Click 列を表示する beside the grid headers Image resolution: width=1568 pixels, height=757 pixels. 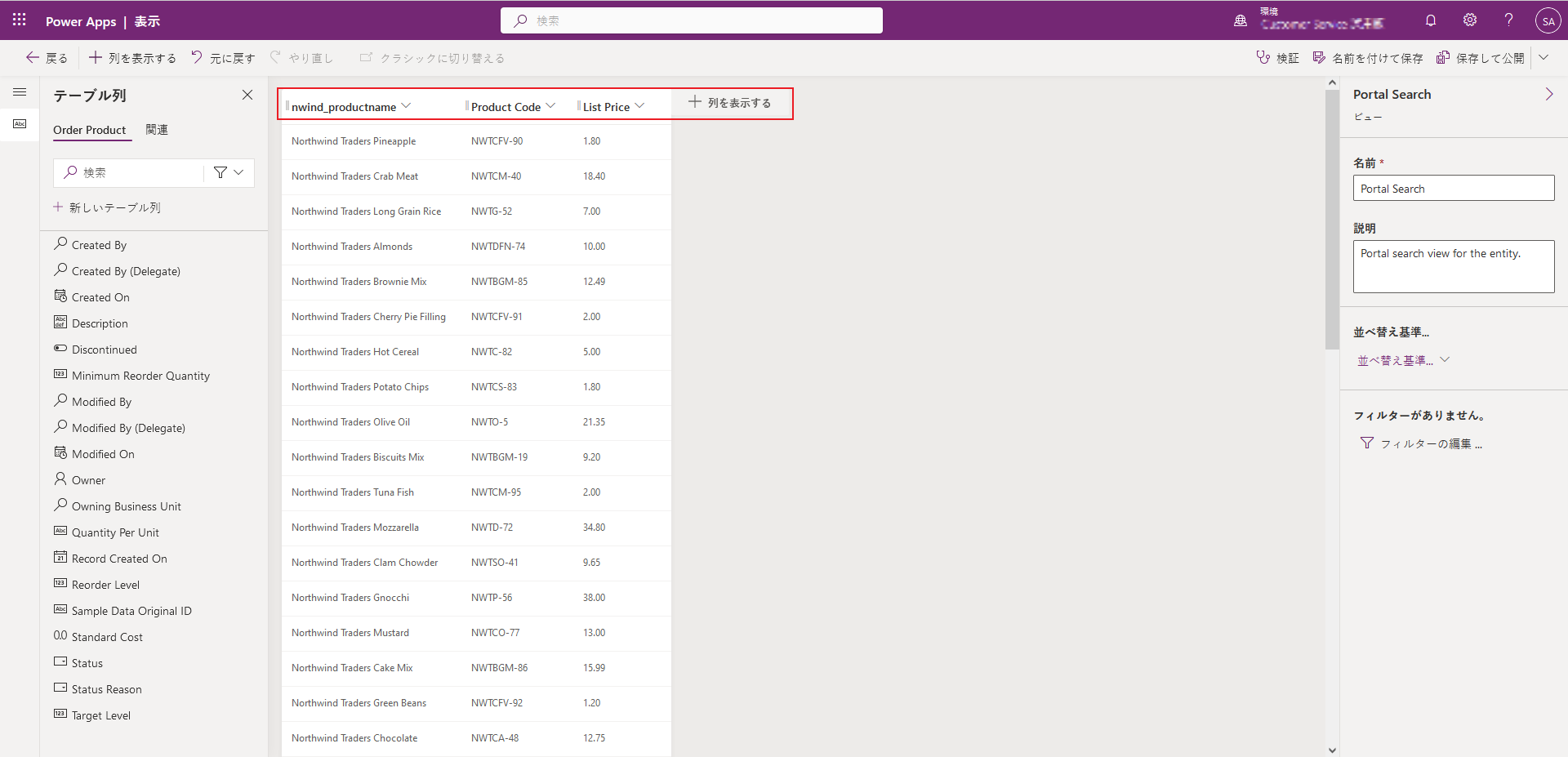tap(730, 103)
